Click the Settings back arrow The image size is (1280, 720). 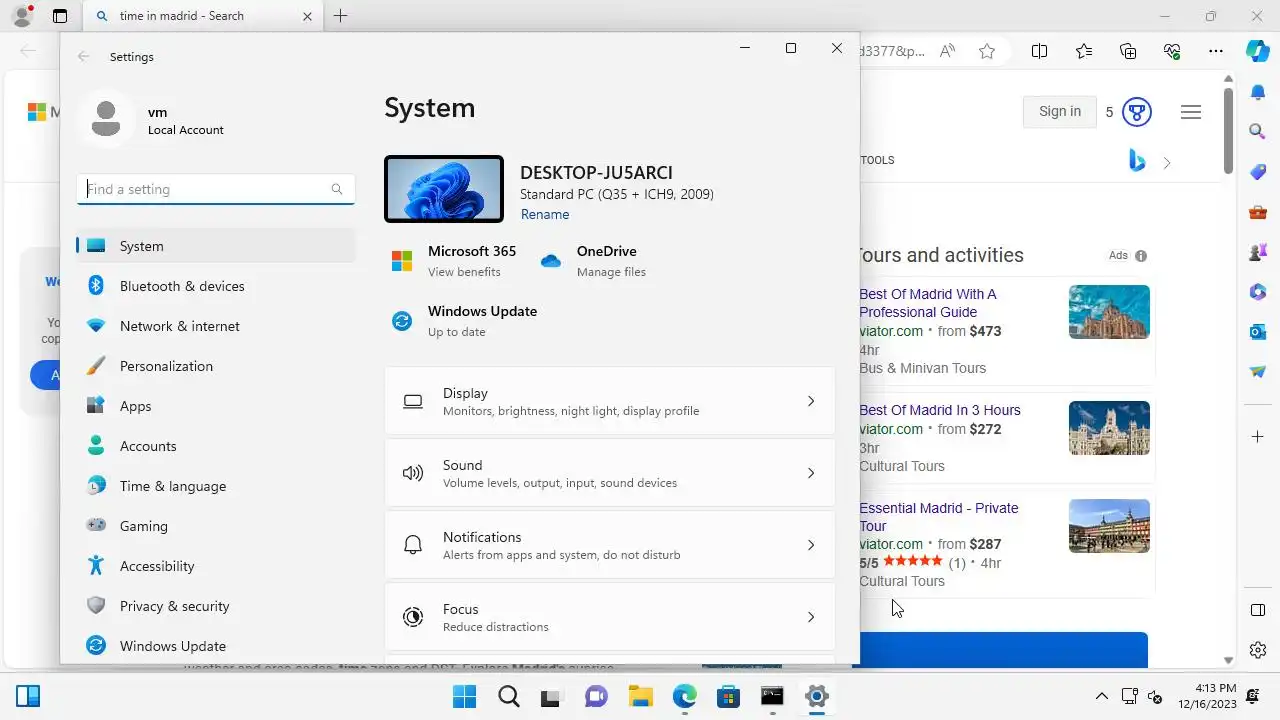(84, 57)
